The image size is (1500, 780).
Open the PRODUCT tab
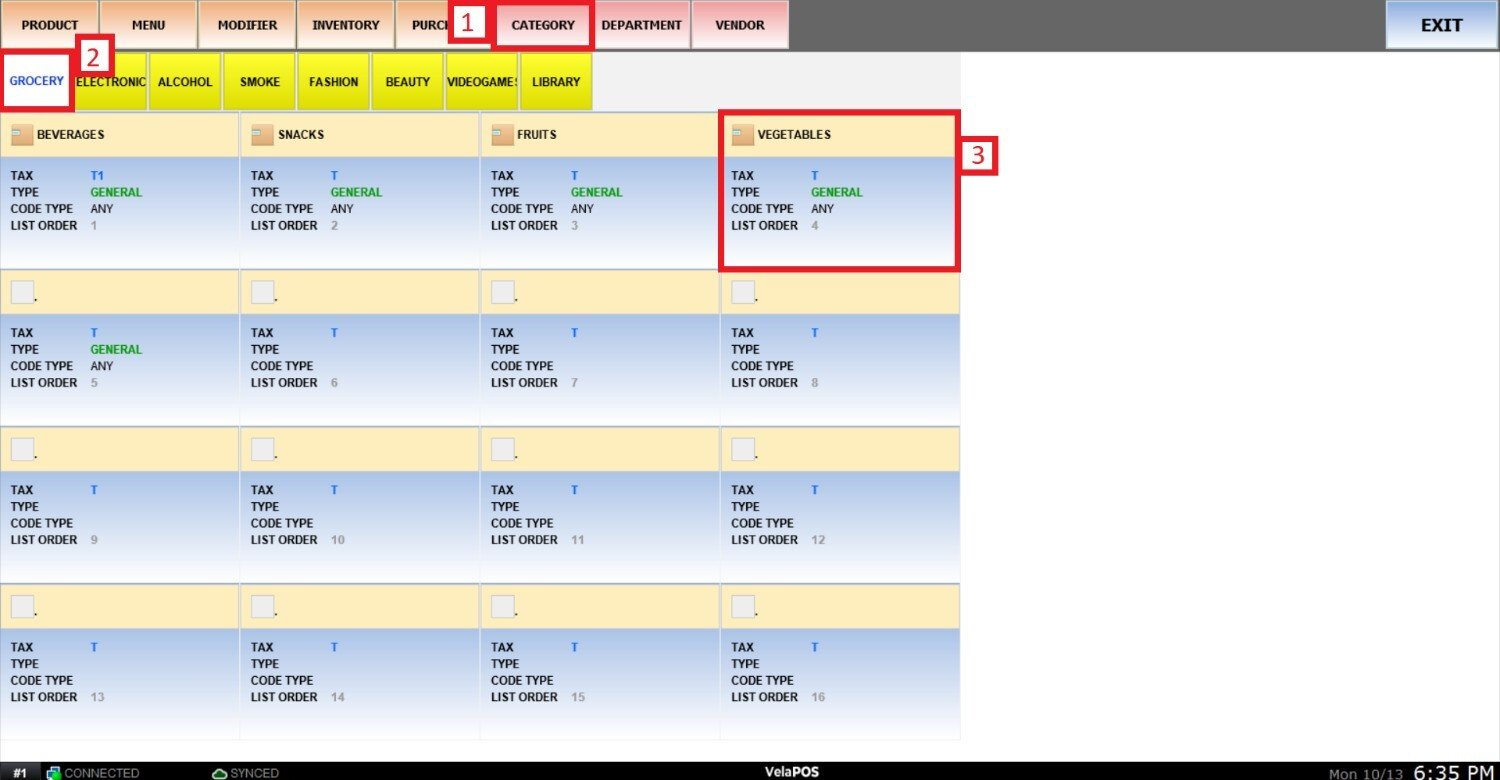point(50,25)
